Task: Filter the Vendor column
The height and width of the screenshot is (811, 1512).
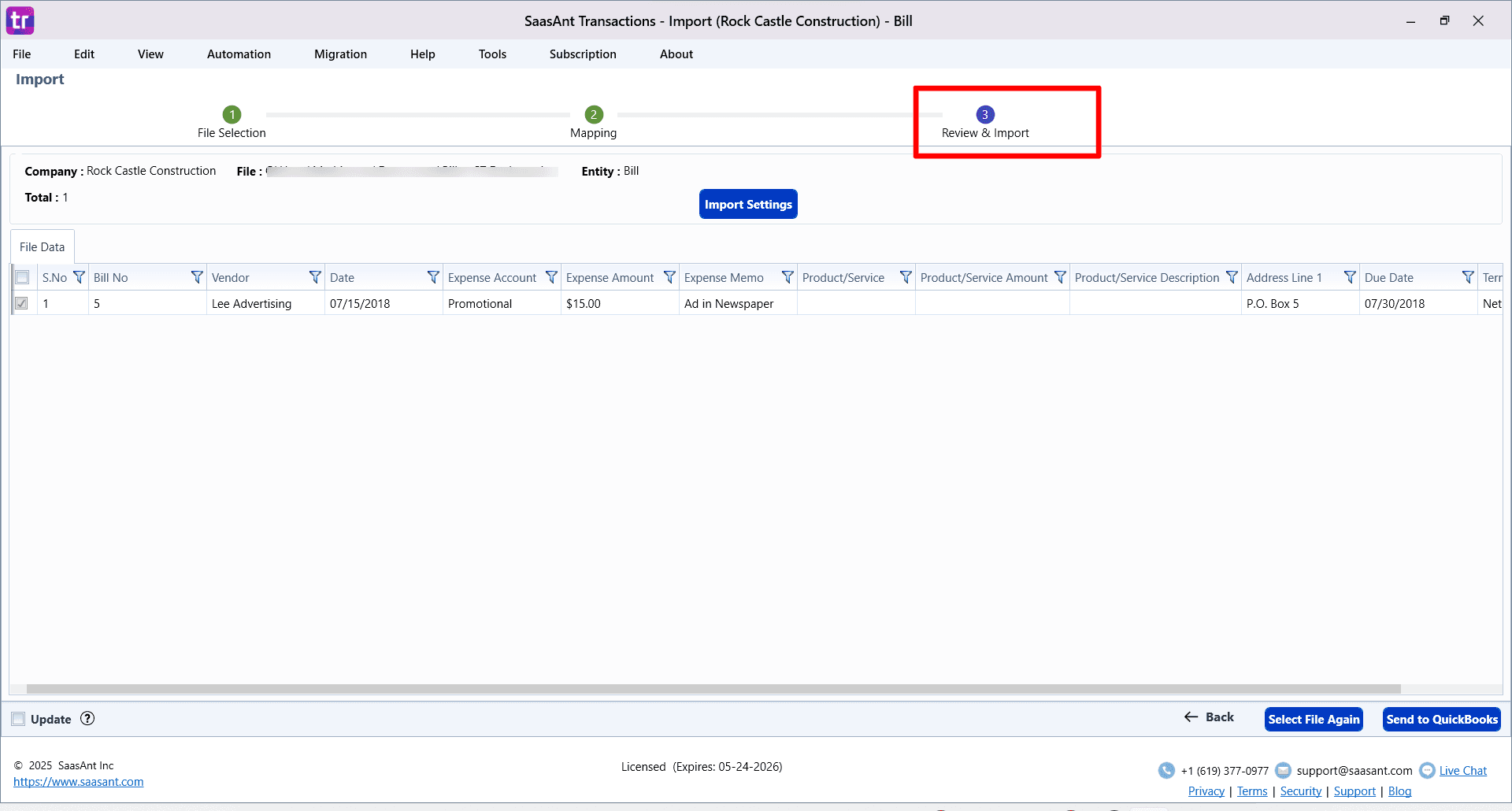Action: 315,277
